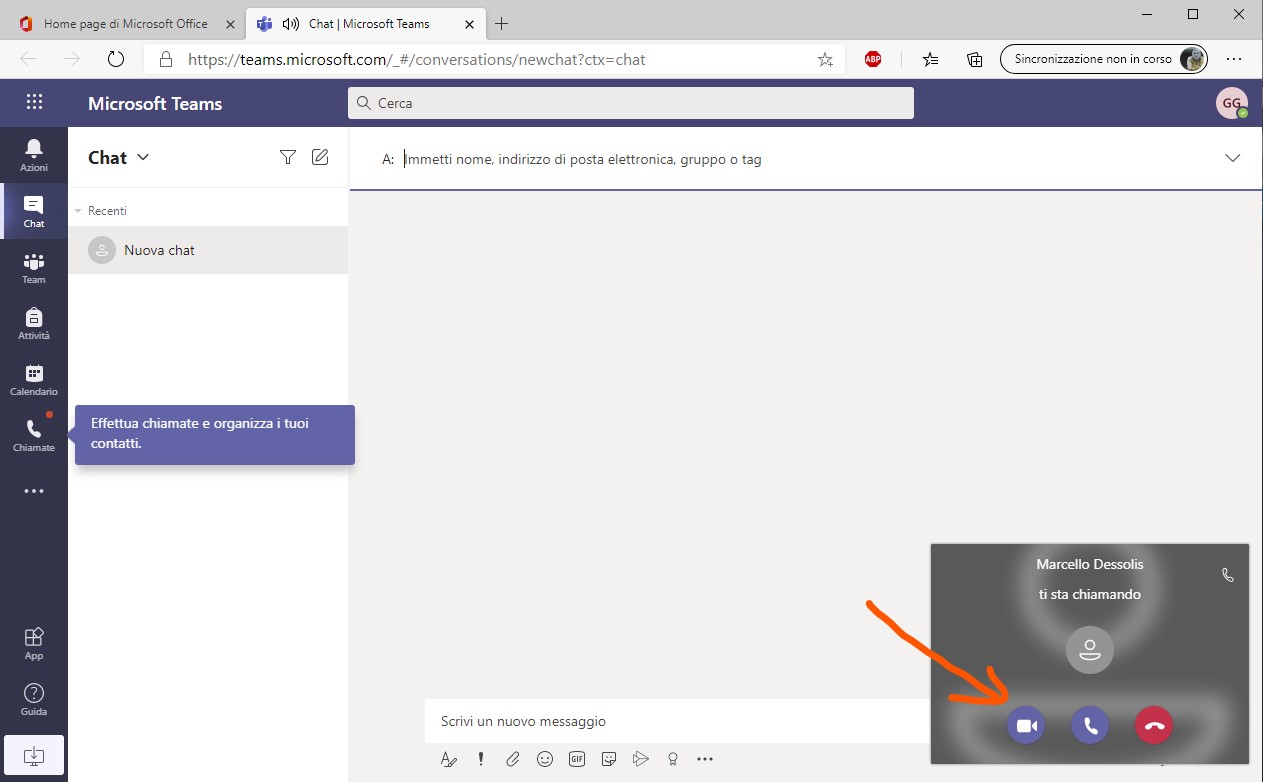Open the Calendario view

[34, 379]
